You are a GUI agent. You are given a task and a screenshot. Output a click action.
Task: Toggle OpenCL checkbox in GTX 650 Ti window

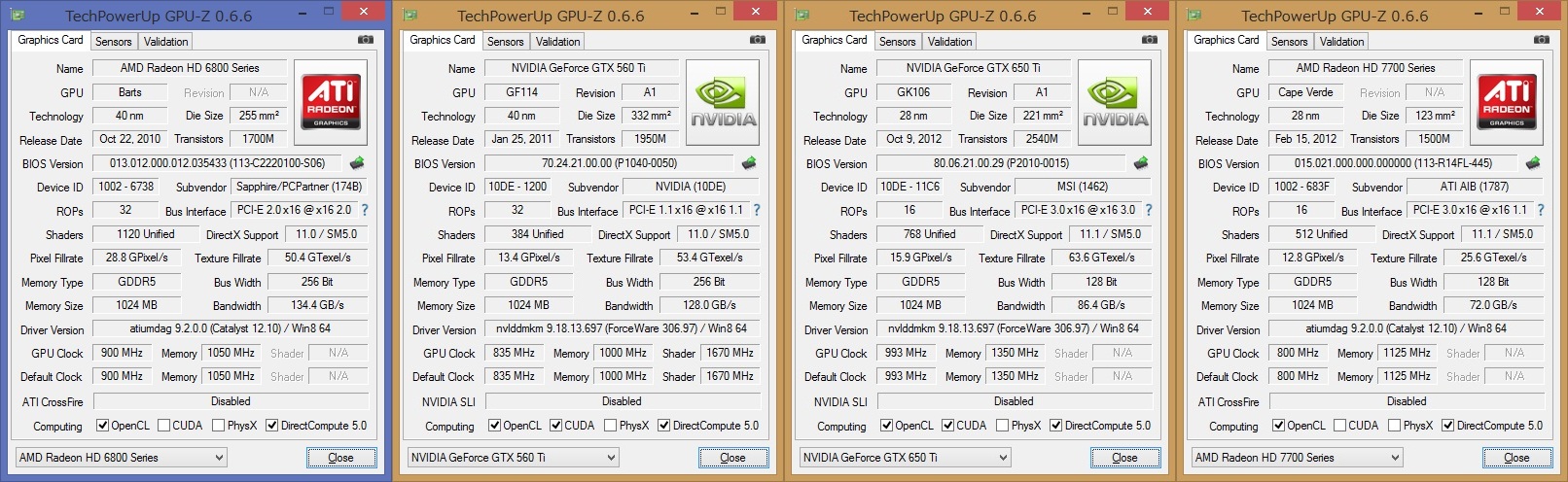click(886, 426)
